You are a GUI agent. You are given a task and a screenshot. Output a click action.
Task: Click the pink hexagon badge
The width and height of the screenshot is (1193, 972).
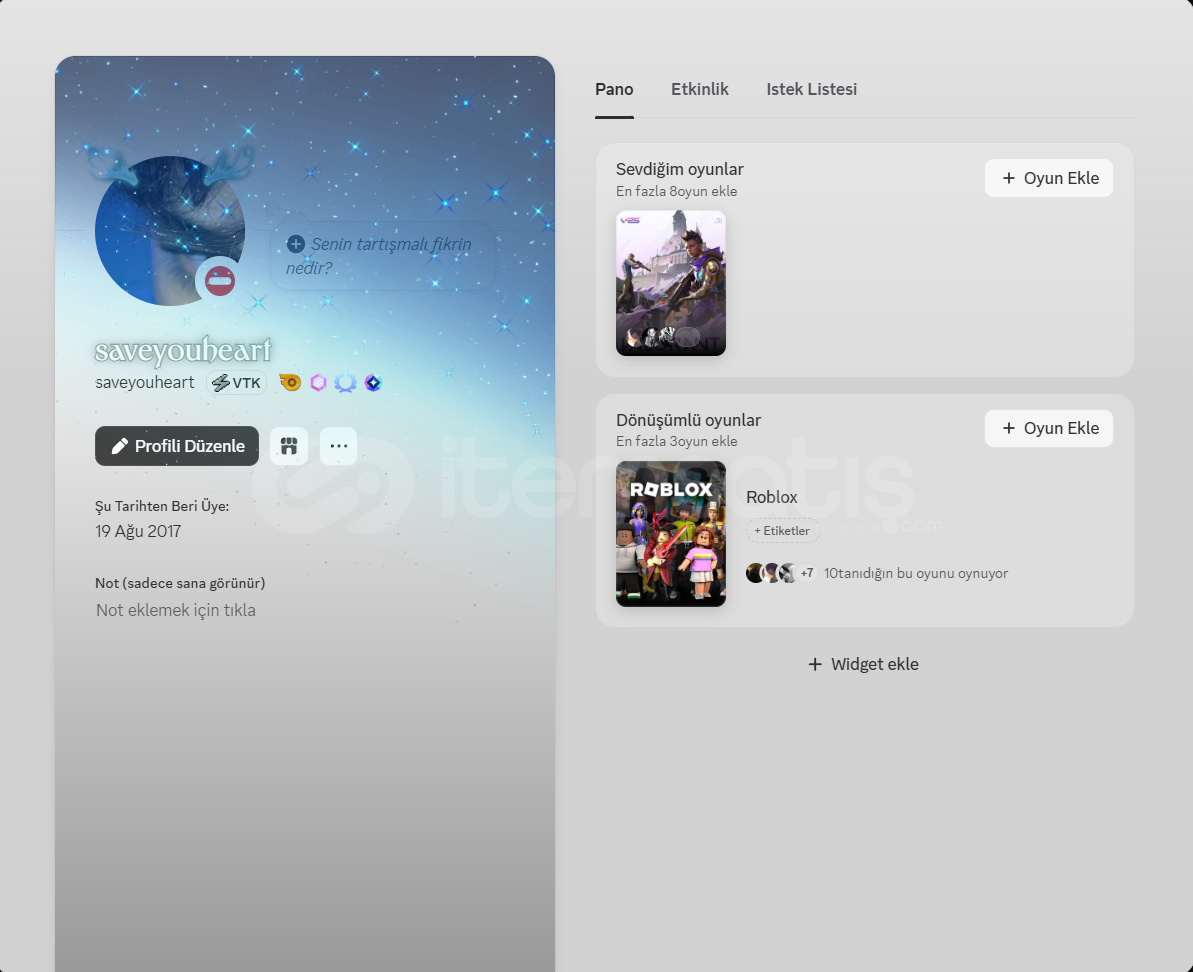[x=318, y=383]
